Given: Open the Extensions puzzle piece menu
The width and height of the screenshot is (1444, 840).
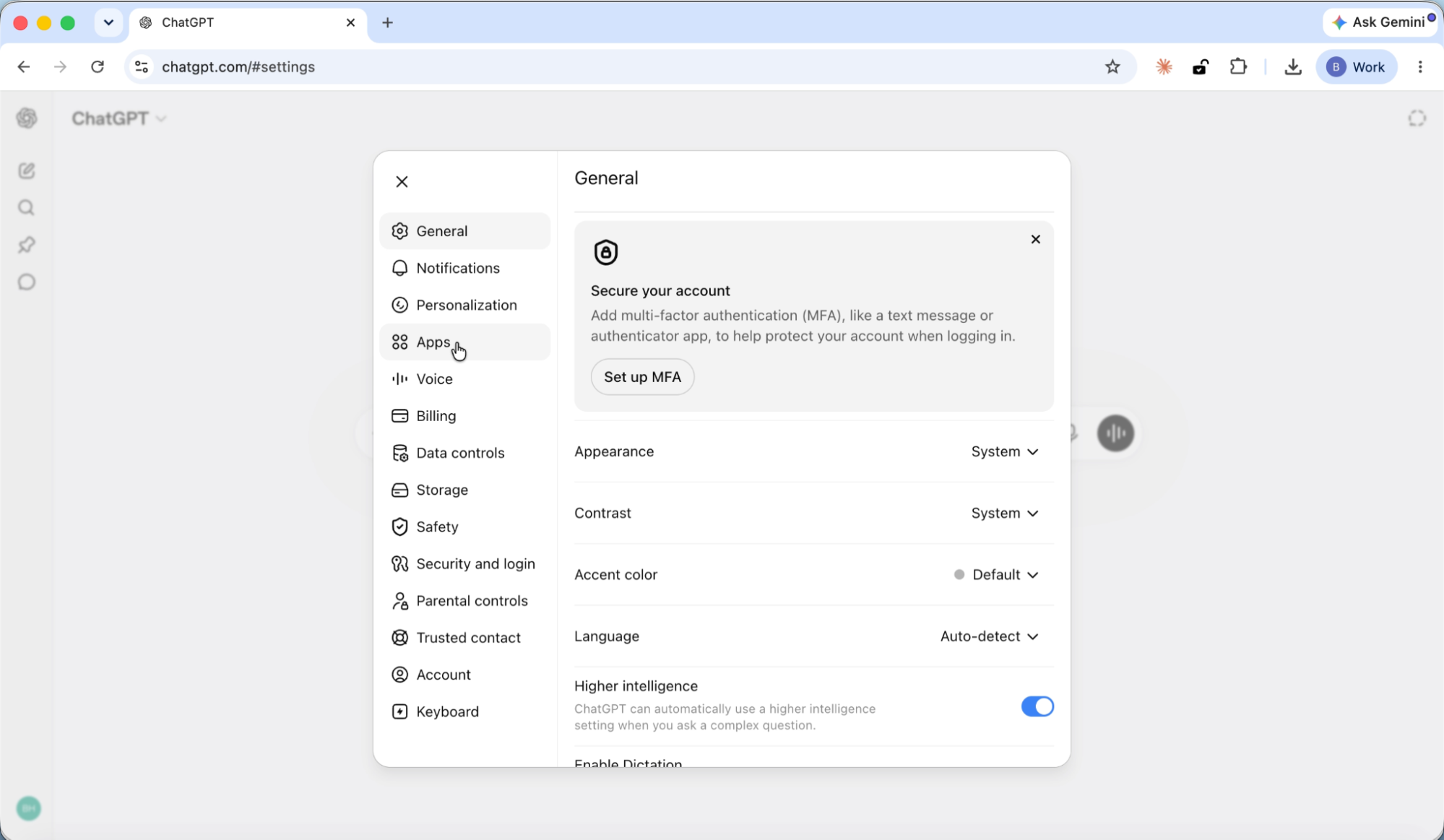Looking at the screenshot, I should click(1238, 67).
